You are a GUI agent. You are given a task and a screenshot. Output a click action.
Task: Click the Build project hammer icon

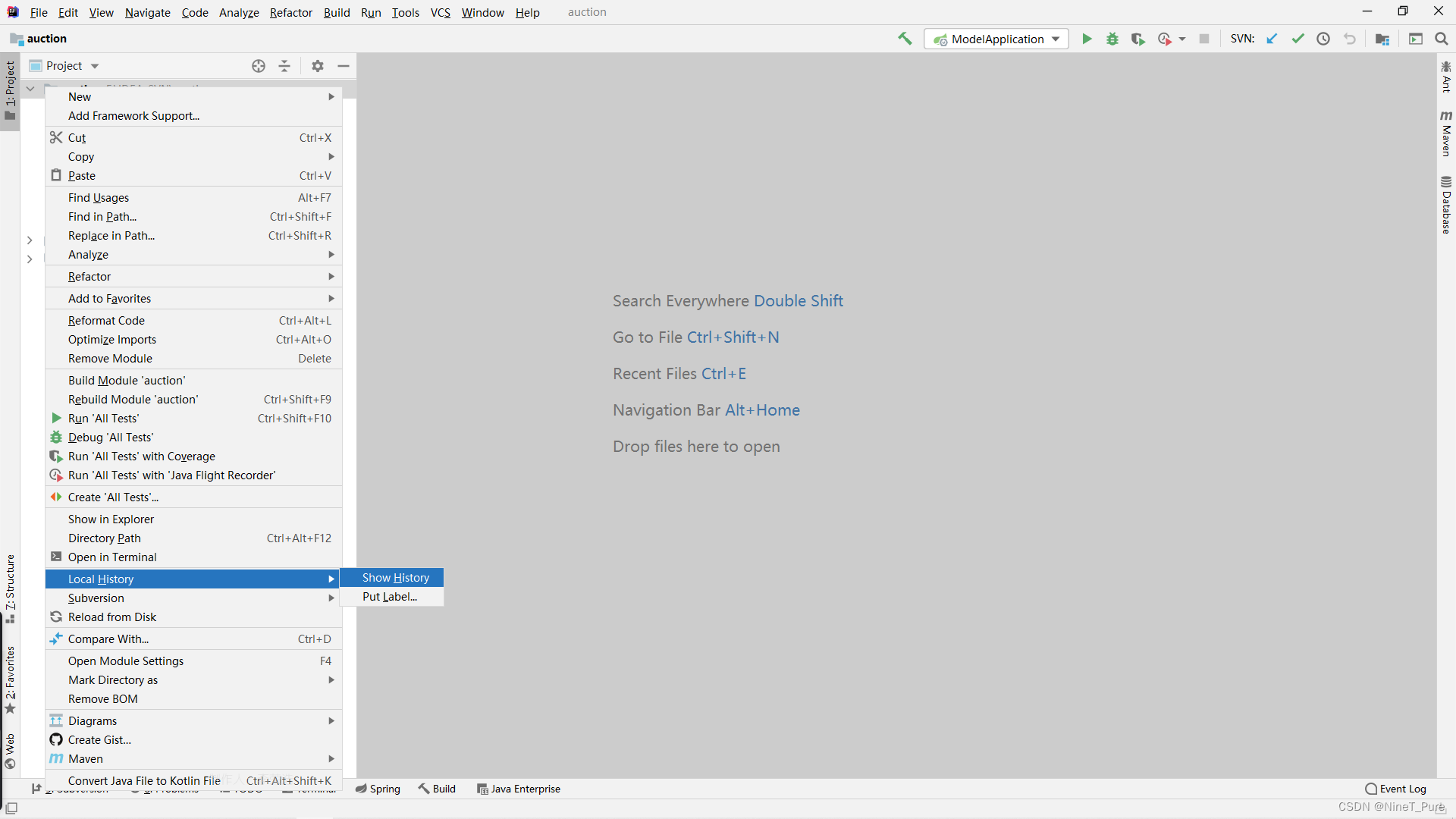pyautogui.click(x=905, y=39)
